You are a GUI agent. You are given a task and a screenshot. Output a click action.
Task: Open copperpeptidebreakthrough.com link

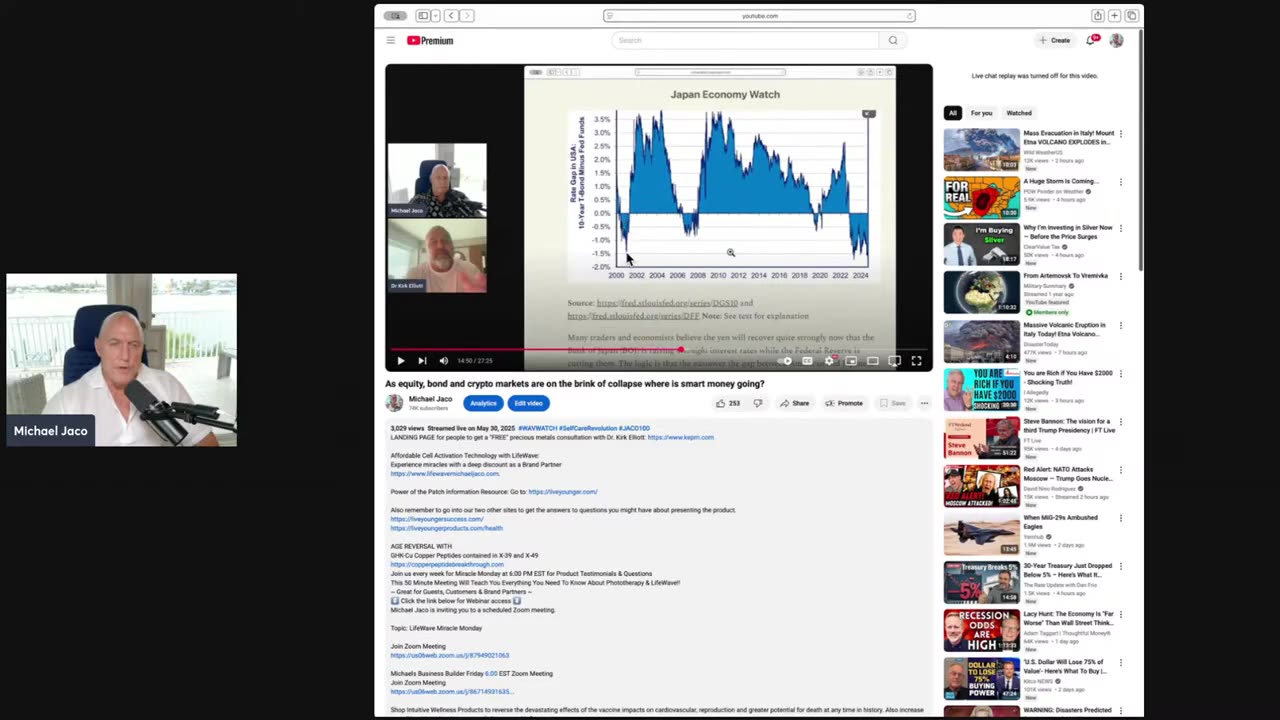[447, 564]
